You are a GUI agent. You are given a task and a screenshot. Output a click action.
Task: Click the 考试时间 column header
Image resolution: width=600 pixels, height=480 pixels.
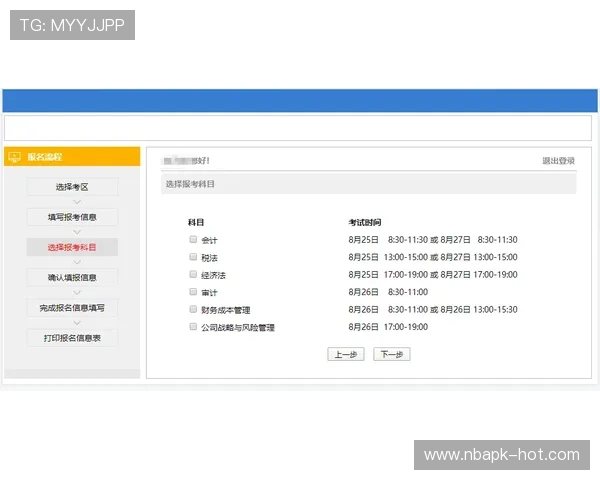pos(365,222)
